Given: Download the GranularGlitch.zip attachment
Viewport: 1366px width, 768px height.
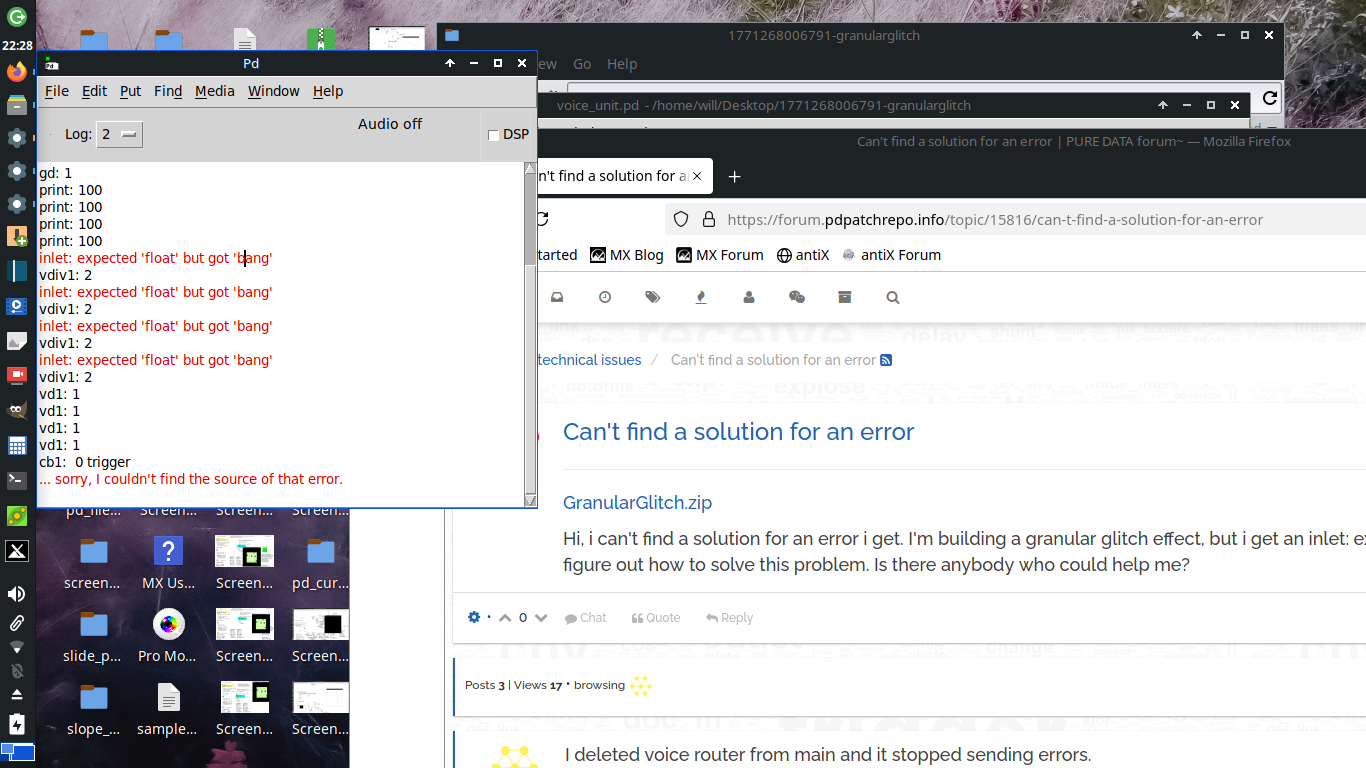Looking at the screenshot, I should point(637,502).
